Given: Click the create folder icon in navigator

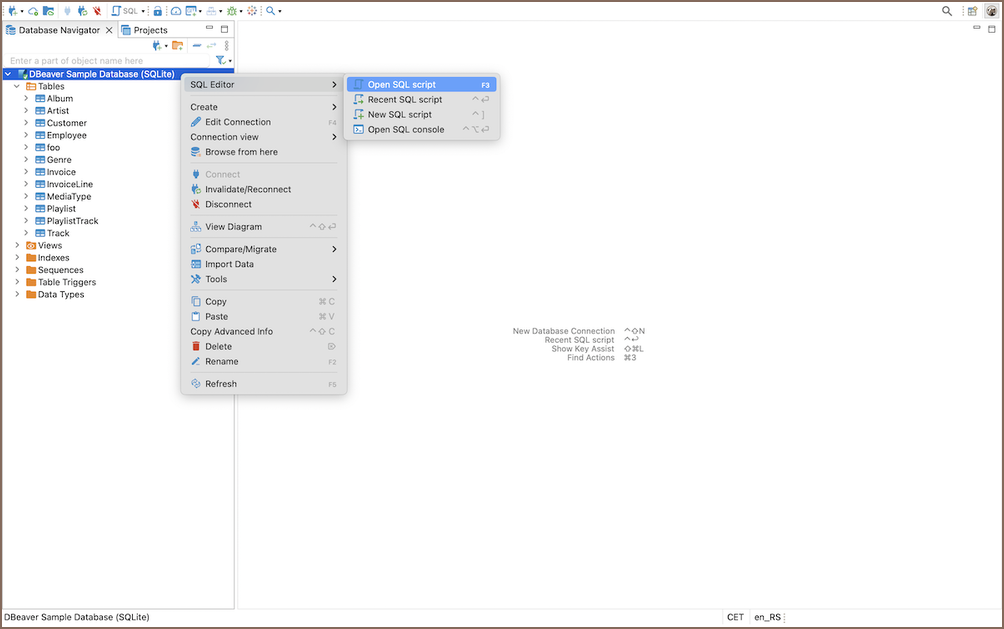Looking at the screenshot, I should (x=177, y=46).
